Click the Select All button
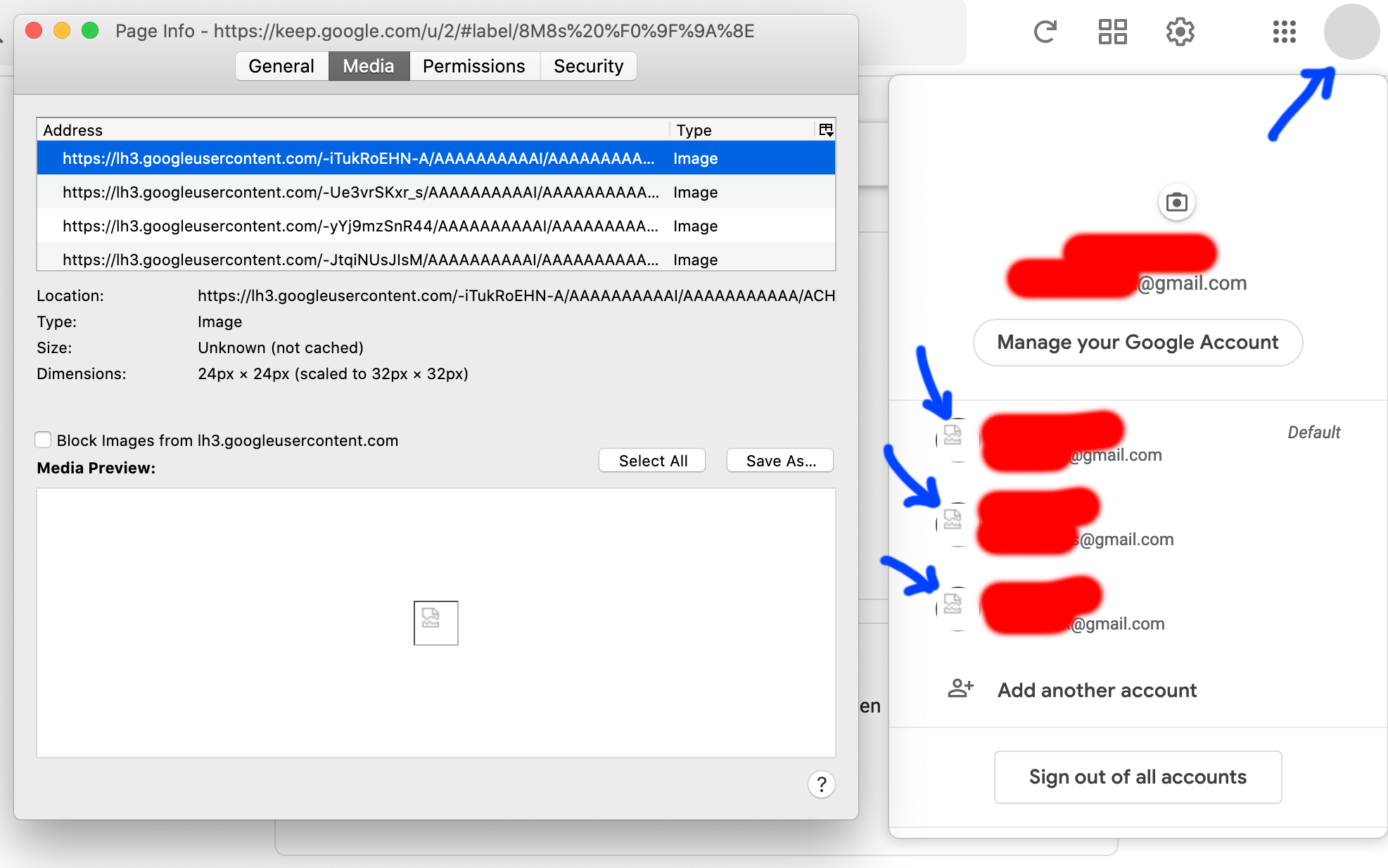Image resolution: width=1388 pixels, height=868 pixels. coord(652,460)
